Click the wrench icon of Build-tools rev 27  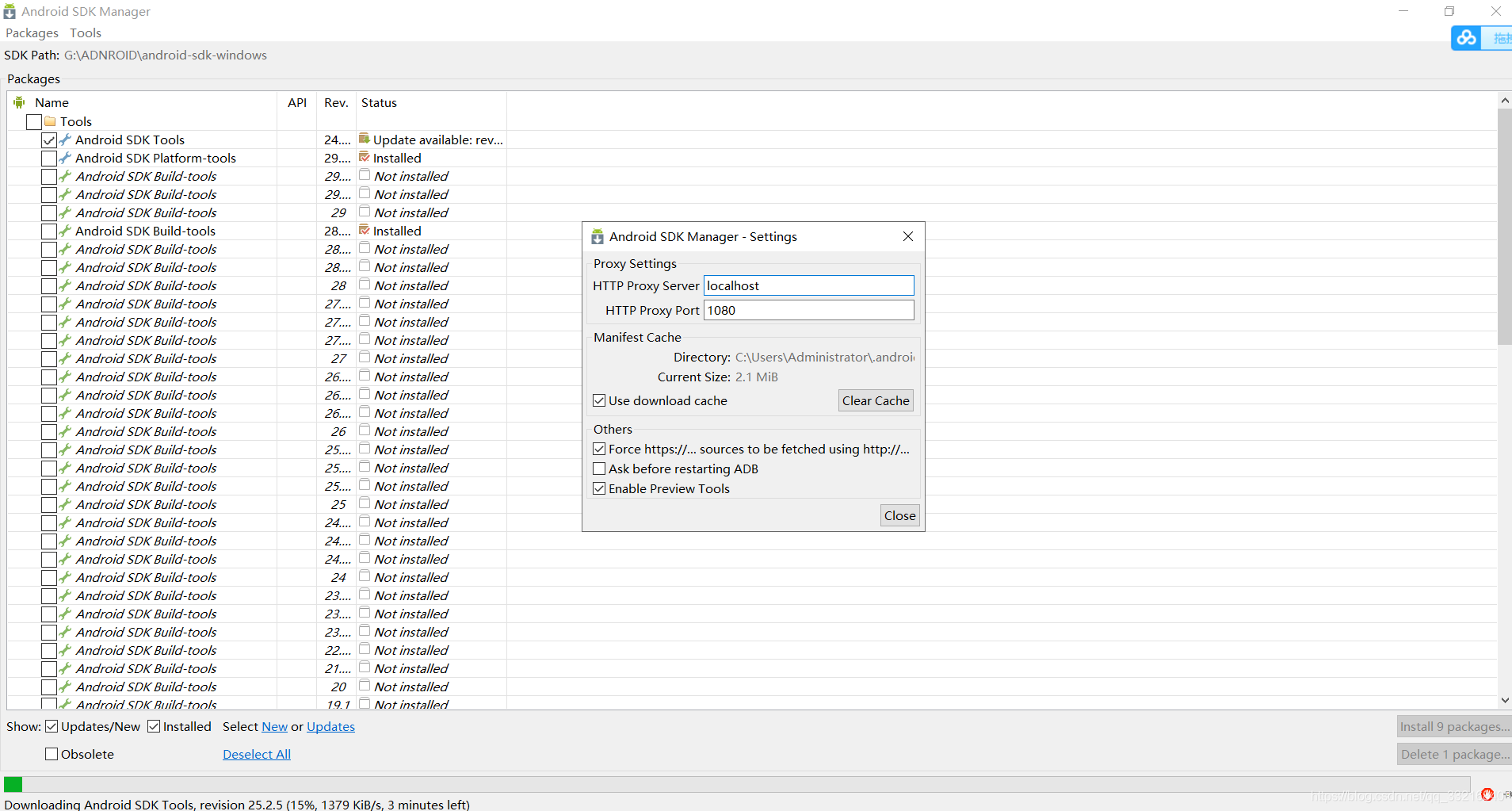[66, 358]
